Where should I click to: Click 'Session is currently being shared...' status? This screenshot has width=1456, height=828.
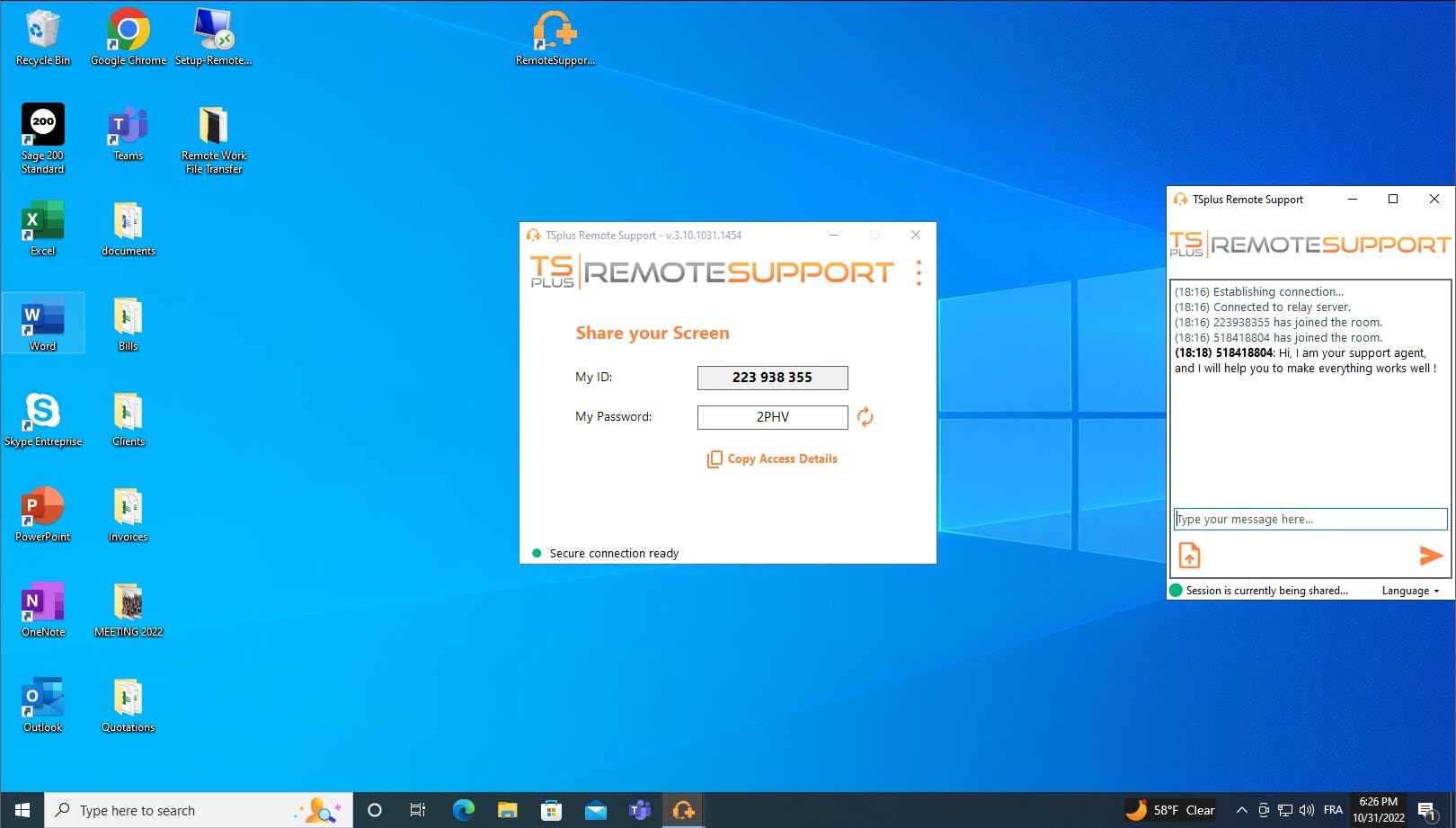1266,591
